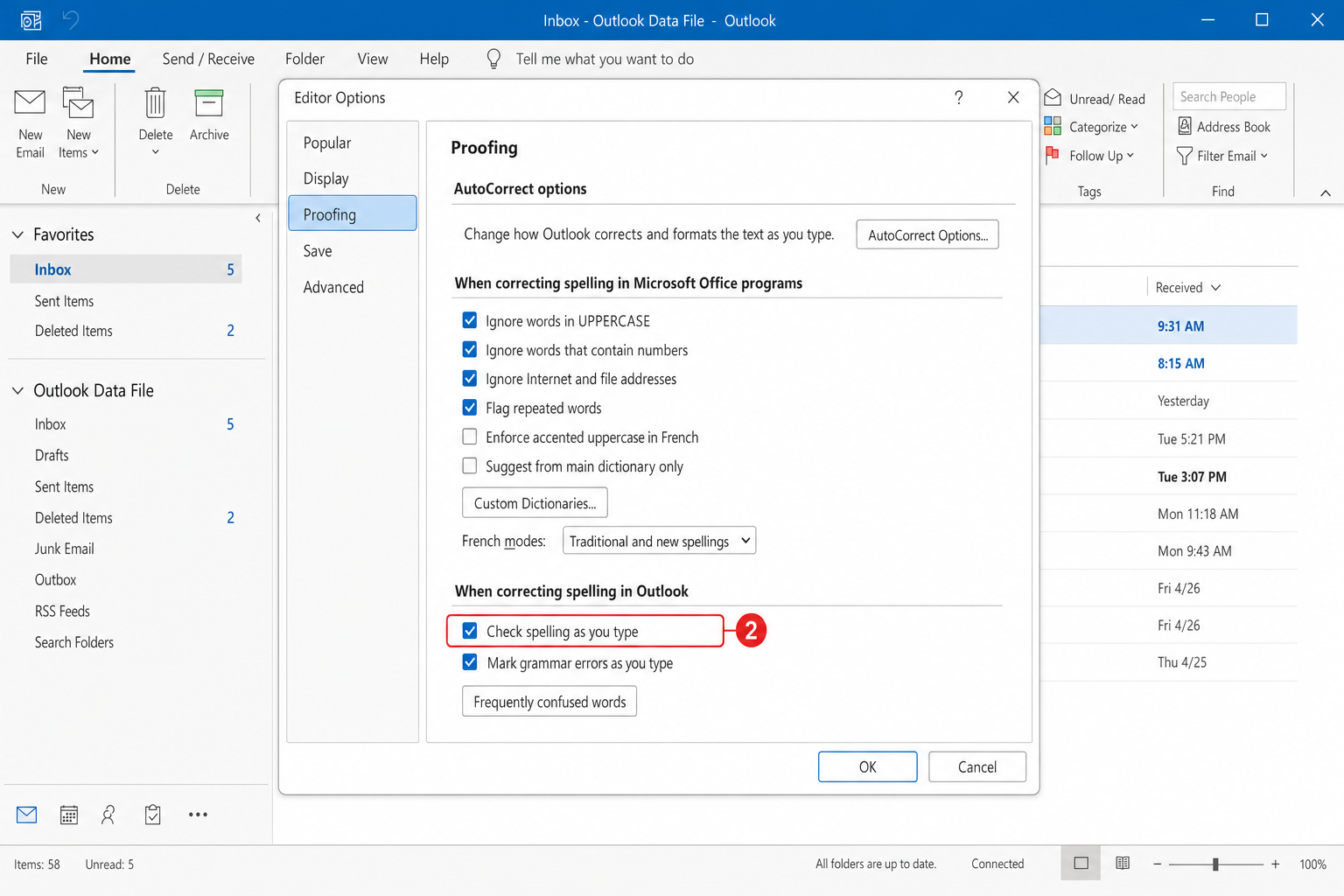This screenshot has width=1344, height=896.
Task: Select Normal view in status bar
Action: (1081, 864)
